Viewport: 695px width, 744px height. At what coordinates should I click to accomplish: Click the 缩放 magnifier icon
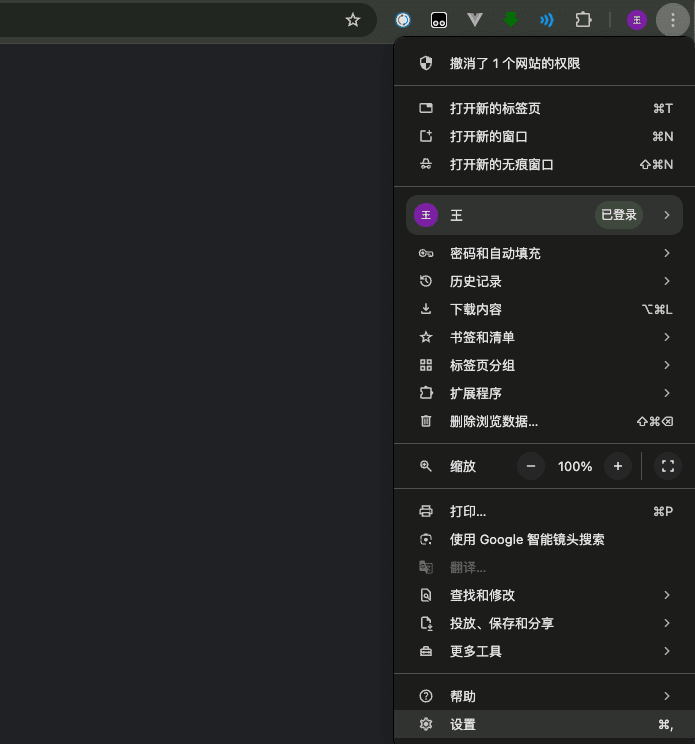[426, 466]
